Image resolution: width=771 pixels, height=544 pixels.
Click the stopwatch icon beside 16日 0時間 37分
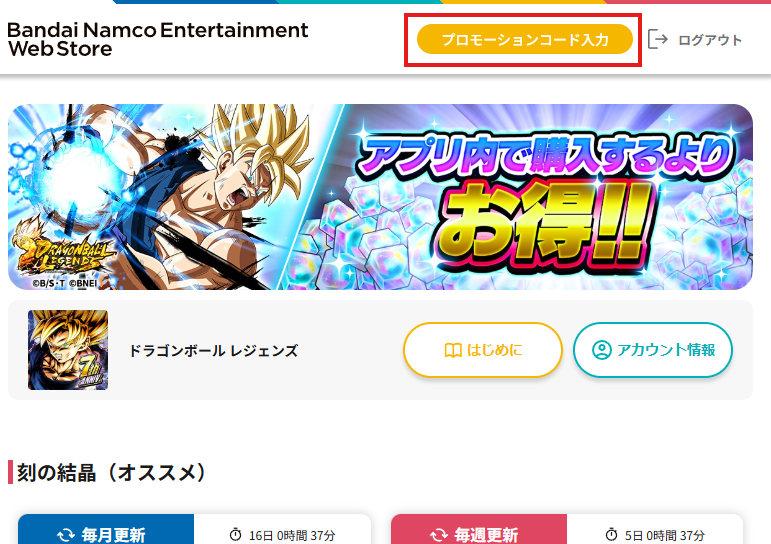(236, 535)
